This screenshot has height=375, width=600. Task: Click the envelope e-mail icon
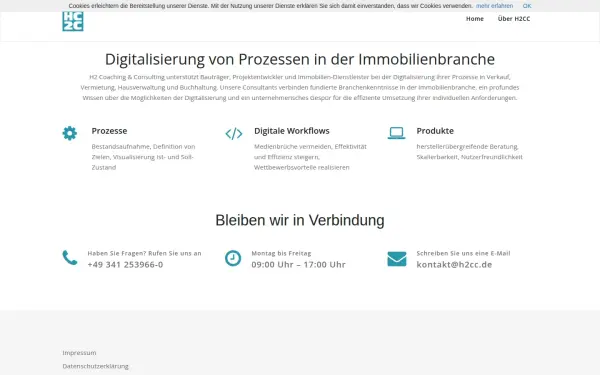(x=397, y=259)
